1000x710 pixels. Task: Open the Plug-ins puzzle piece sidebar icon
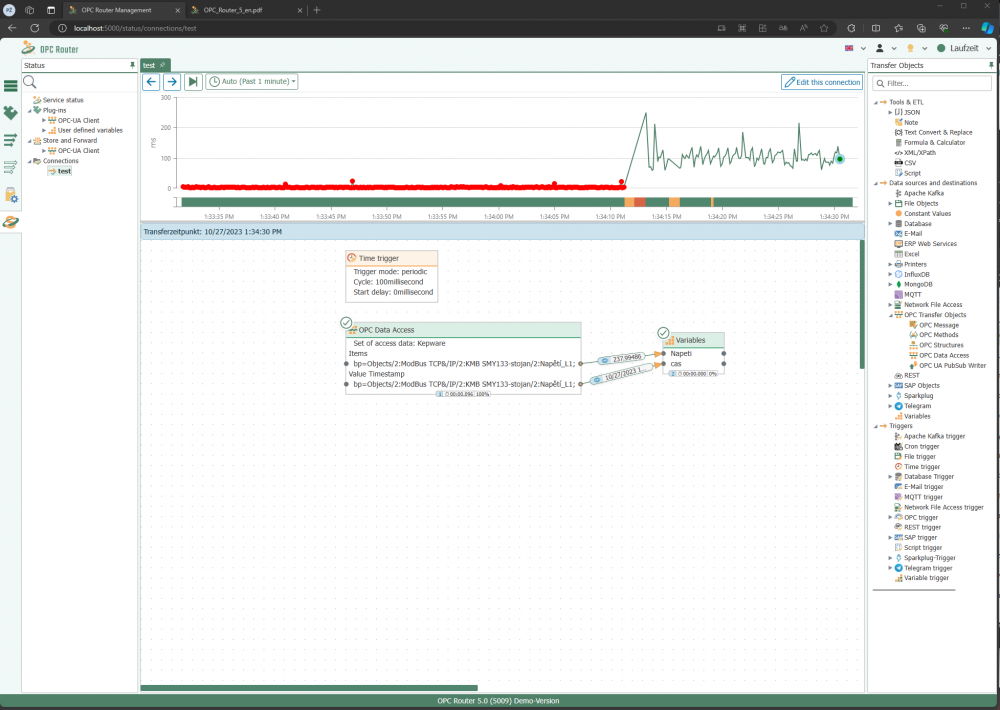(11, 113)
